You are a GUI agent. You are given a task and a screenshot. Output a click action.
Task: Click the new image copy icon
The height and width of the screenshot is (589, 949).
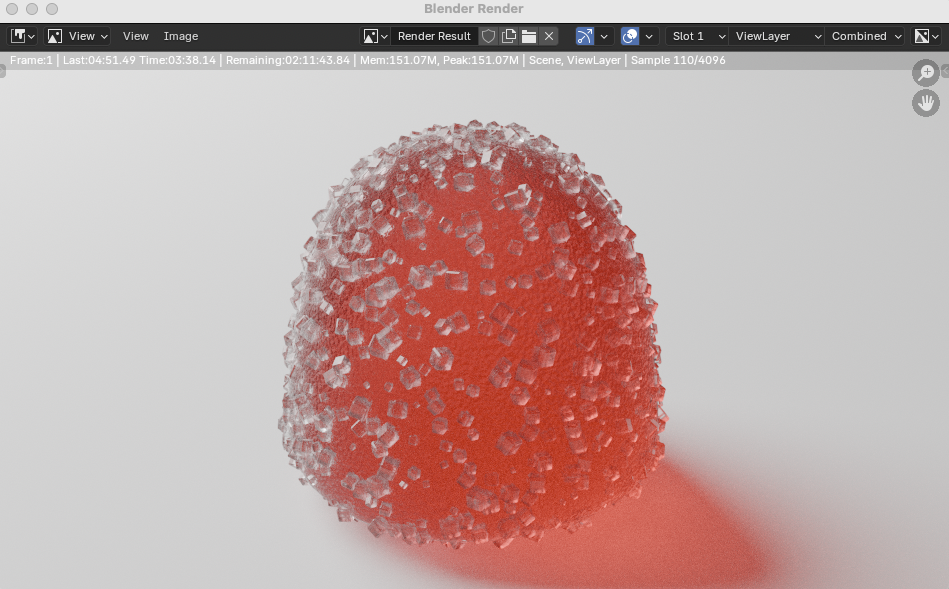[x=509, y=36]
